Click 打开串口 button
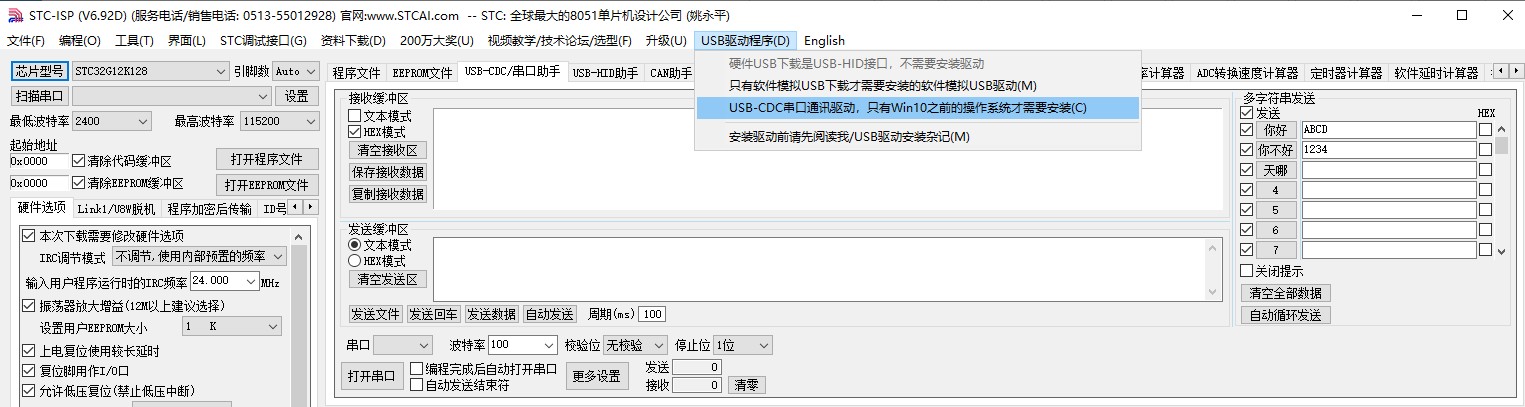 (372, 377)
